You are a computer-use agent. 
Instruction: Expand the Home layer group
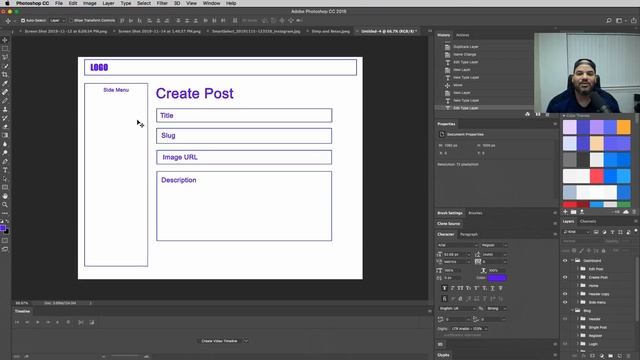[578, 286]
